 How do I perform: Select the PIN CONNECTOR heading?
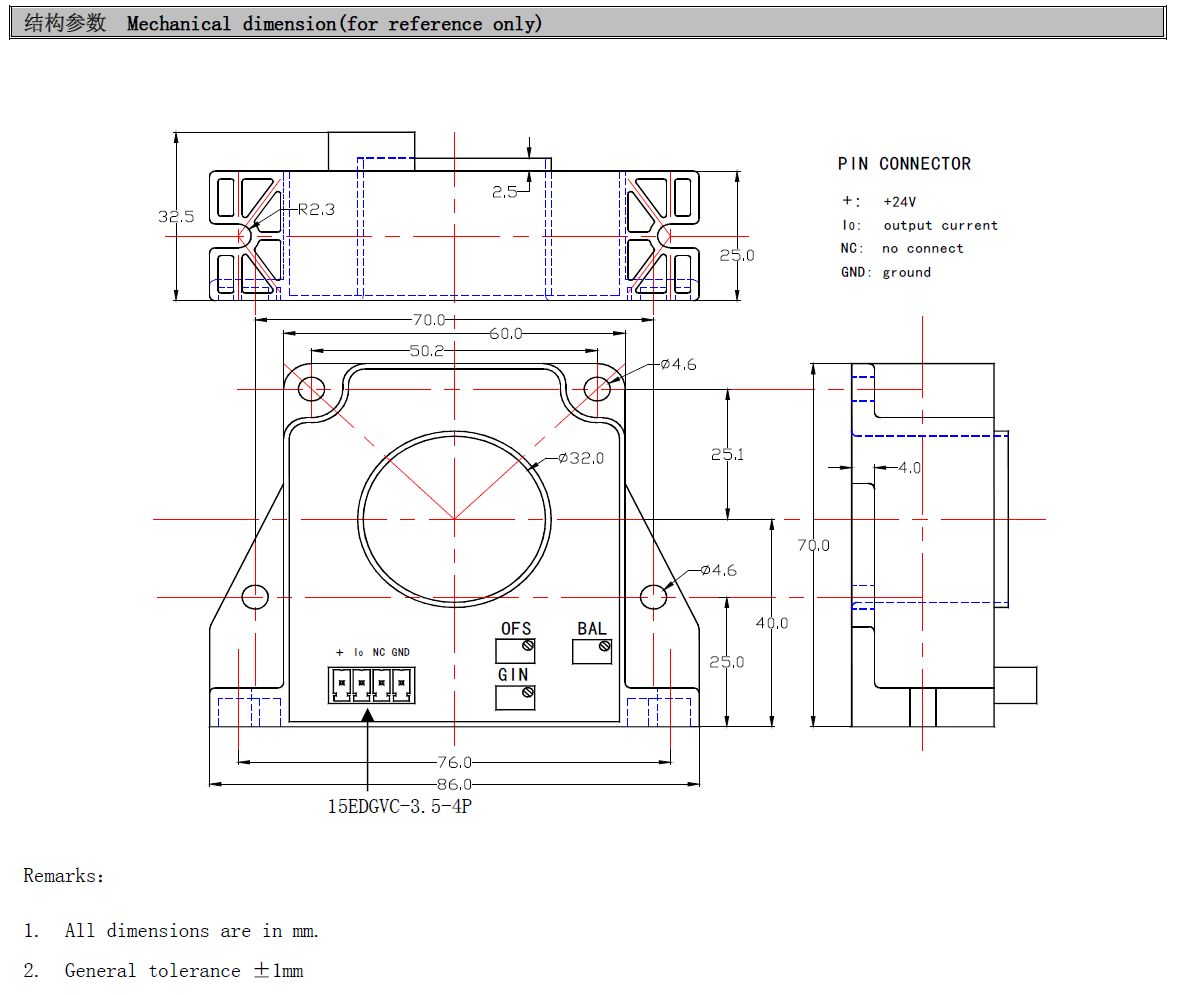904,164
